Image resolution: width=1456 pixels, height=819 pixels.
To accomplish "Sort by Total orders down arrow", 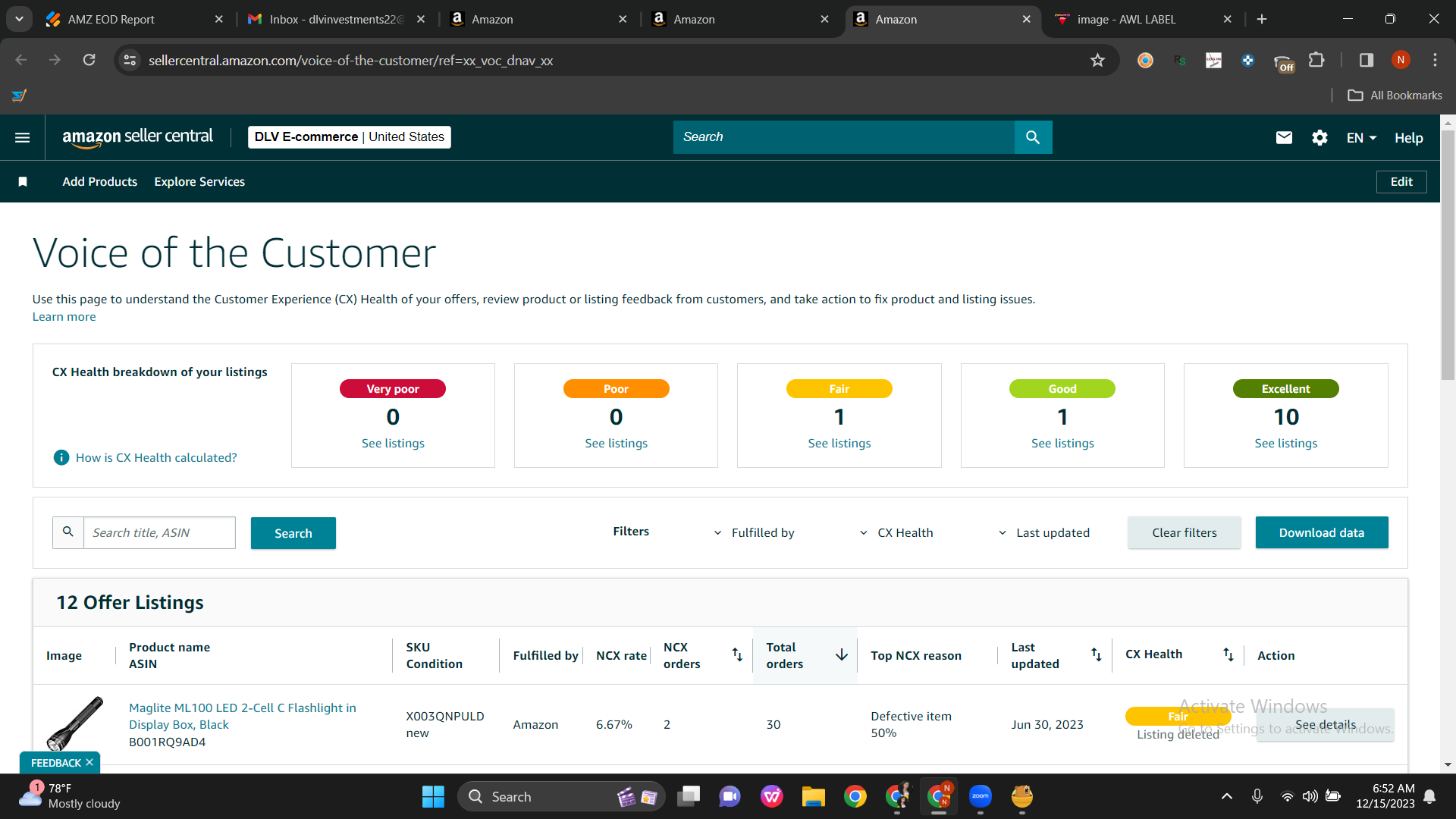I will [842, 654].
